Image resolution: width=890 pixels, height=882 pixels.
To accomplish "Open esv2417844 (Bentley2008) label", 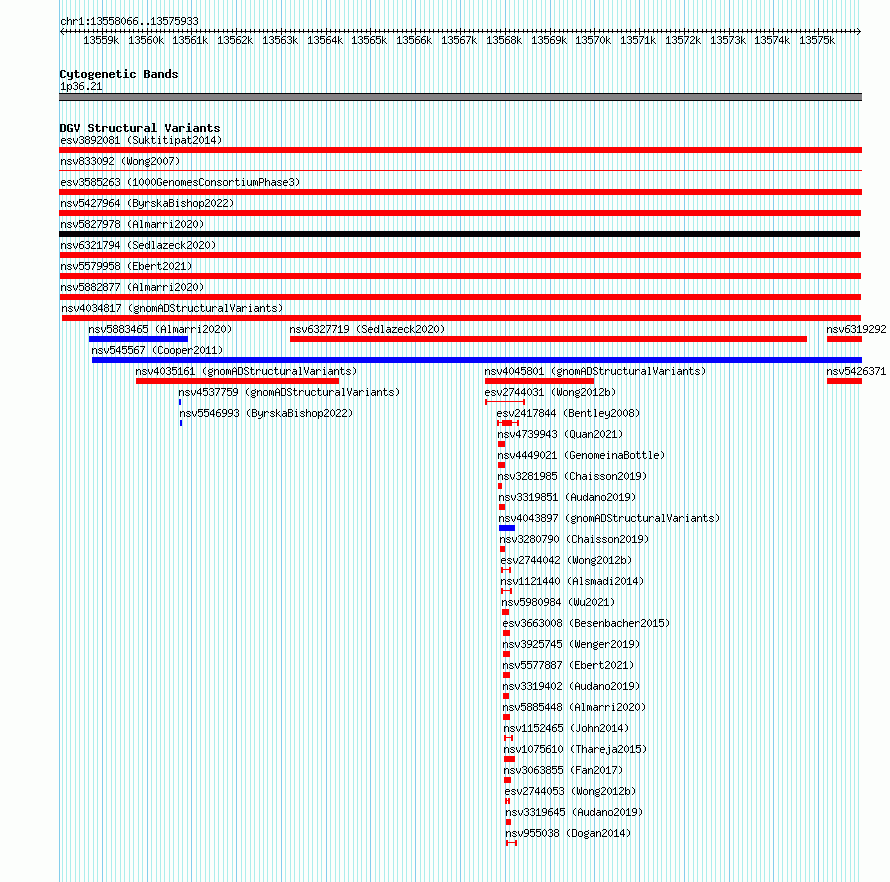I will coord(568,413).
